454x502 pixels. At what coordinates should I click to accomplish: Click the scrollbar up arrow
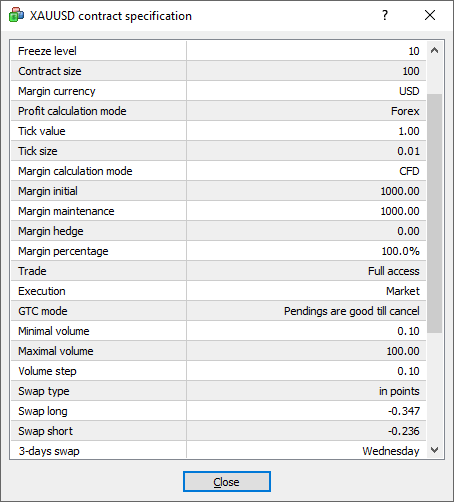point(434,50)
